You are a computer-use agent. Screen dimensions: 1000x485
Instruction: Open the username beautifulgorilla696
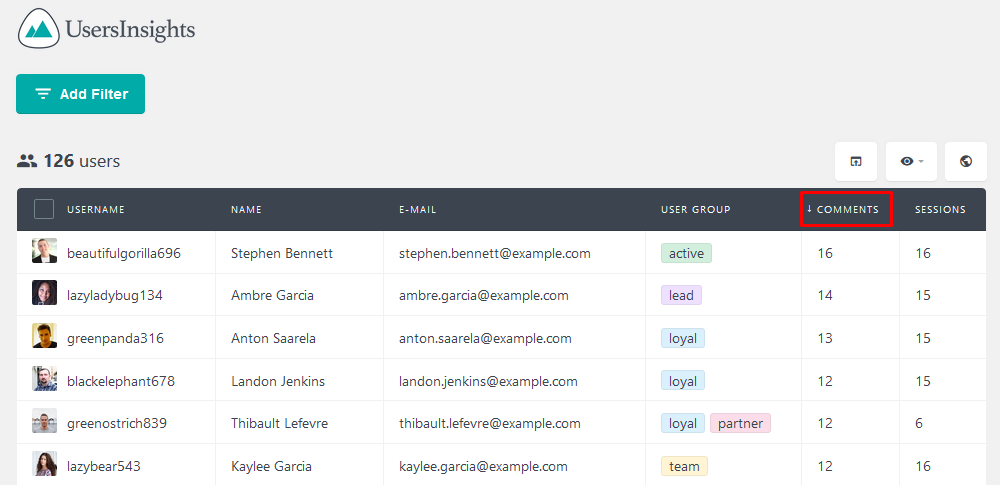tap(124, 253)
